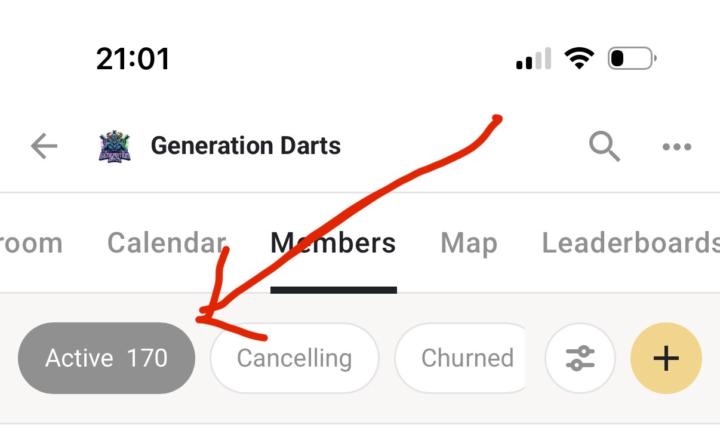
Task: Tap the Generation Darts logo
Action: [x=115, y=147]
